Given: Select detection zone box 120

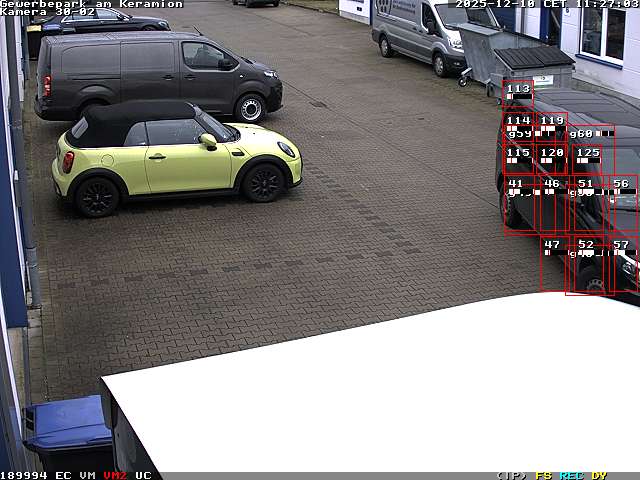Looking at the screenshot, I should pyautogui.click(x=552, y=159).
